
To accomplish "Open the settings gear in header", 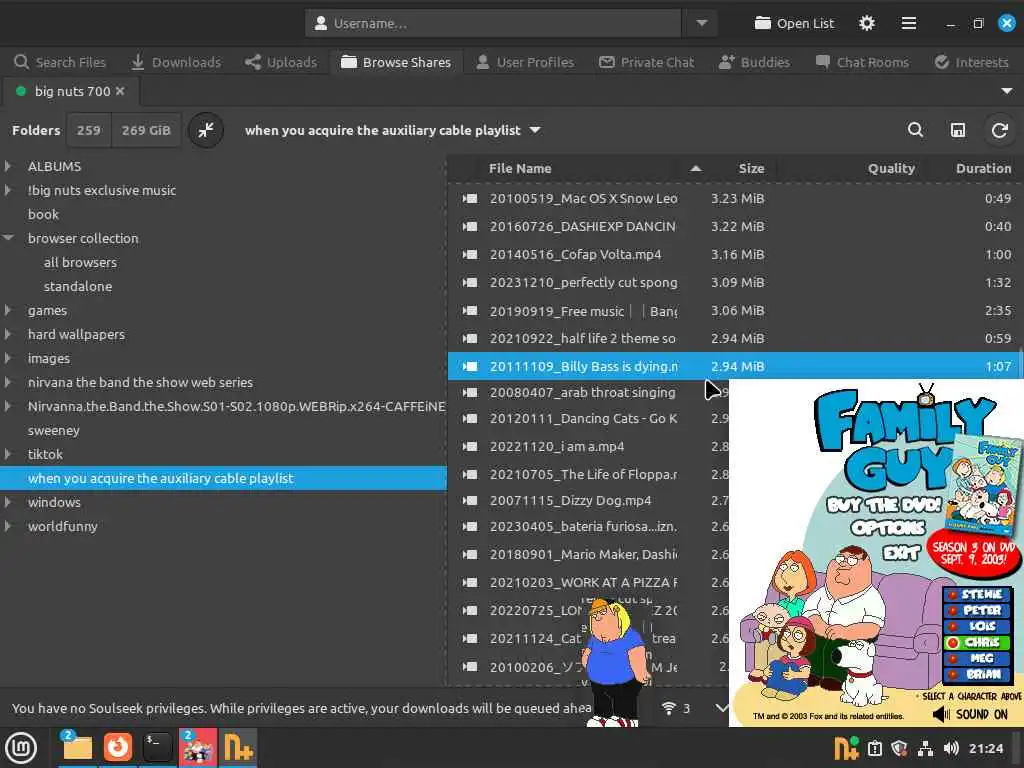I will (867, 24).
